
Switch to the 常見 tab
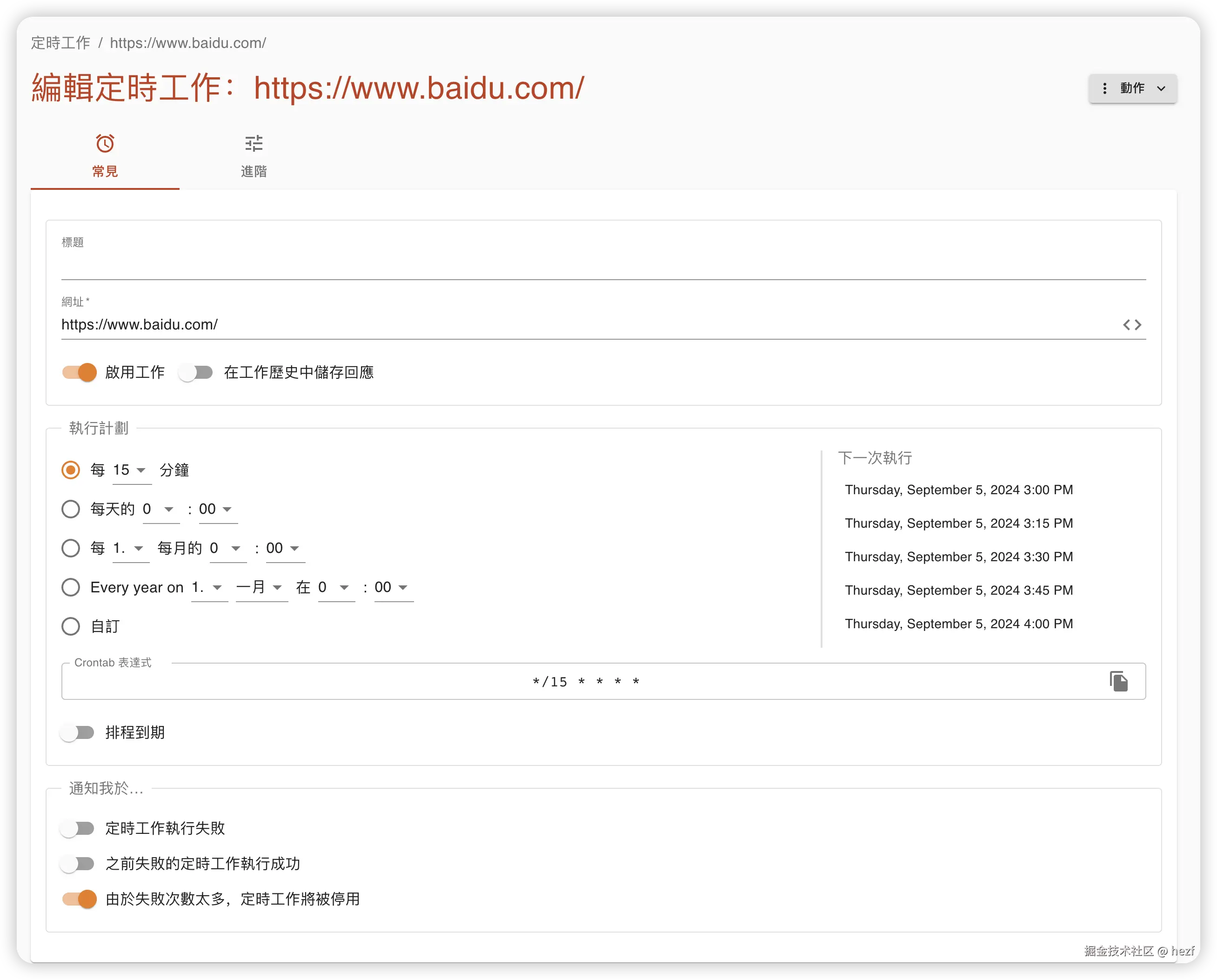(x=105, y=171)
